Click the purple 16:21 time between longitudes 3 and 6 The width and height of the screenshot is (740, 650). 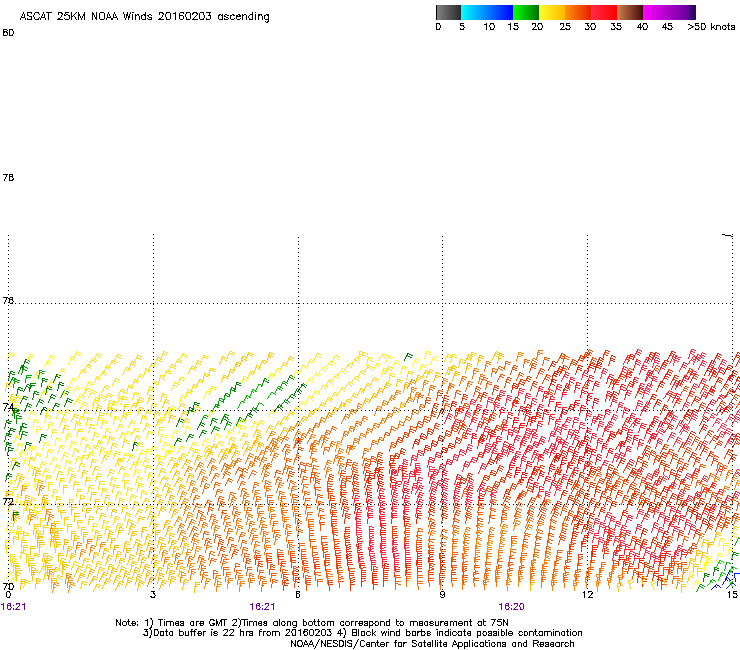[262, 607]
